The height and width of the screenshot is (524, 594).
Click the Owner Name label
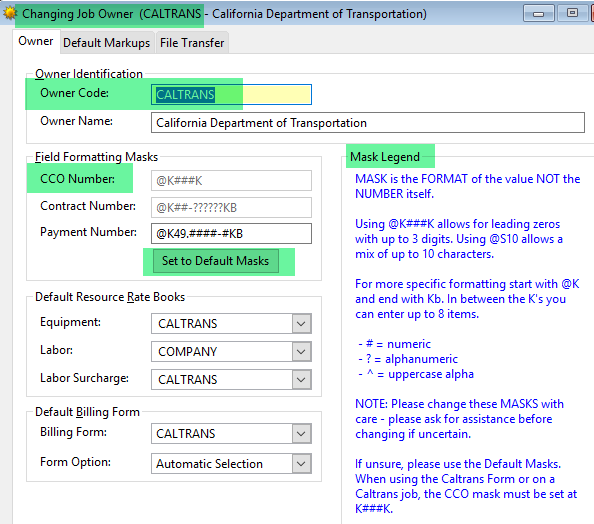tap(76, 121)
